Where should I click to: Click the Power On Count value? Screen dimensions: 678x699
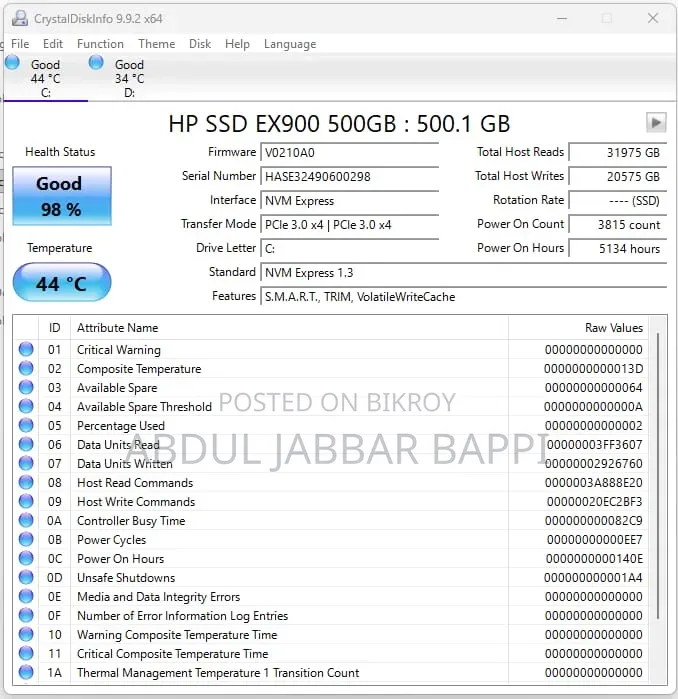[618, 225]
